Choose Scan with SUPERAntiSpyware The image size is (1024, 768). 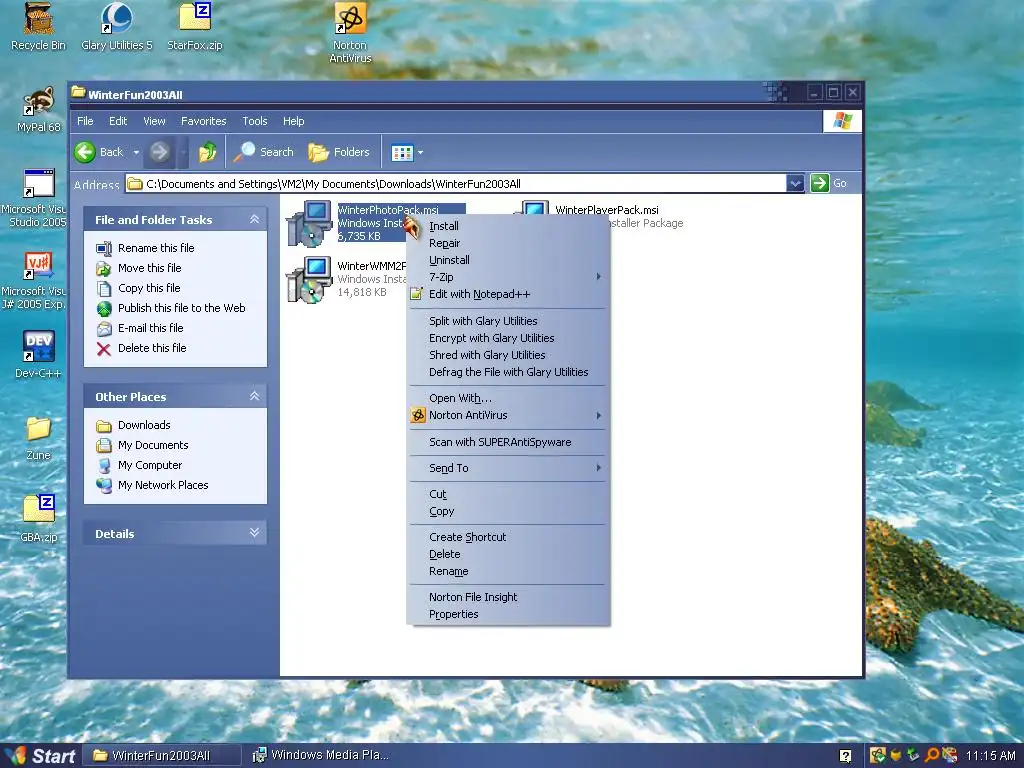tap(507, 442)
